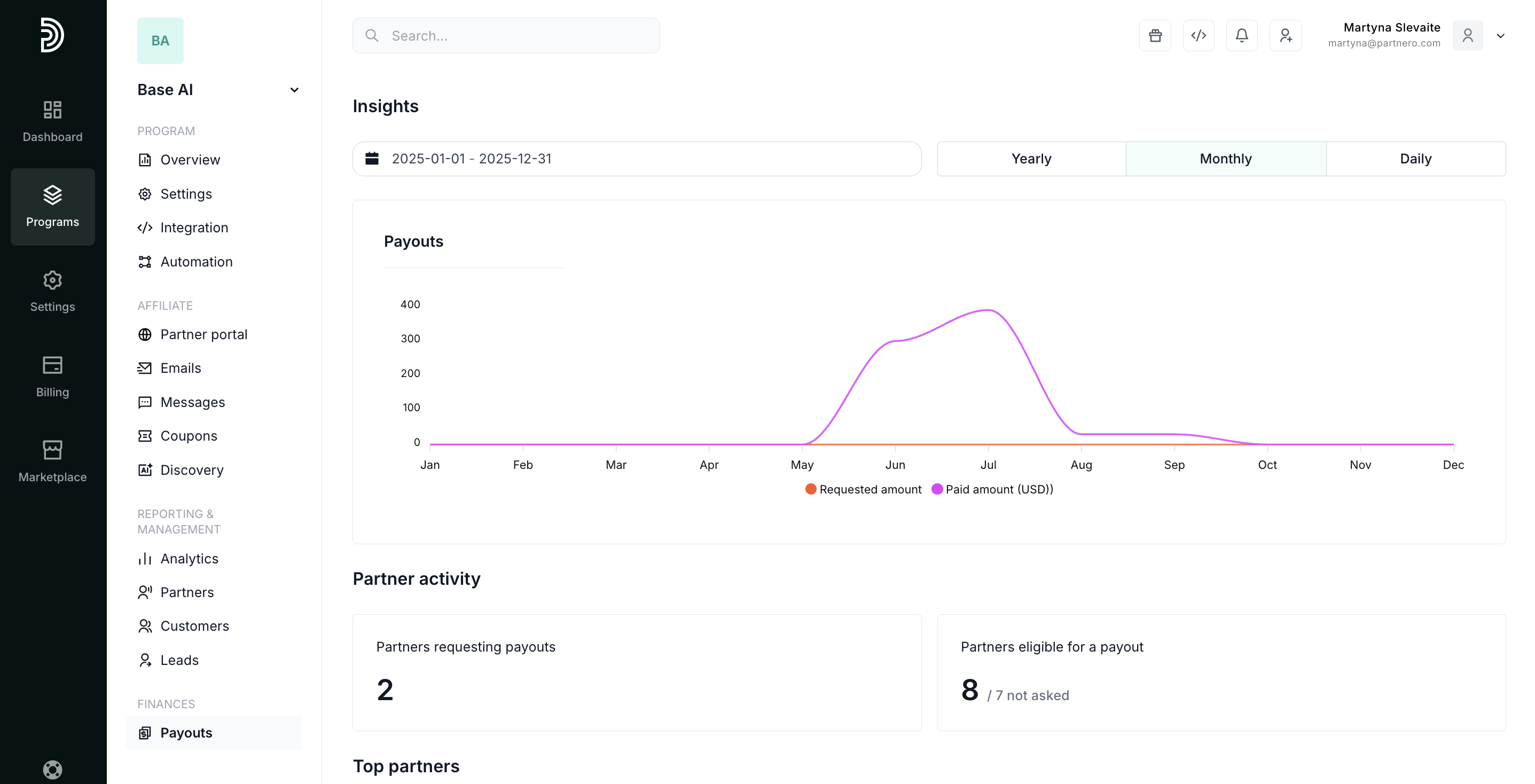Open Partner portal in the menu
The height and width of the screenshot is (784, 1535).
[203, 334]
